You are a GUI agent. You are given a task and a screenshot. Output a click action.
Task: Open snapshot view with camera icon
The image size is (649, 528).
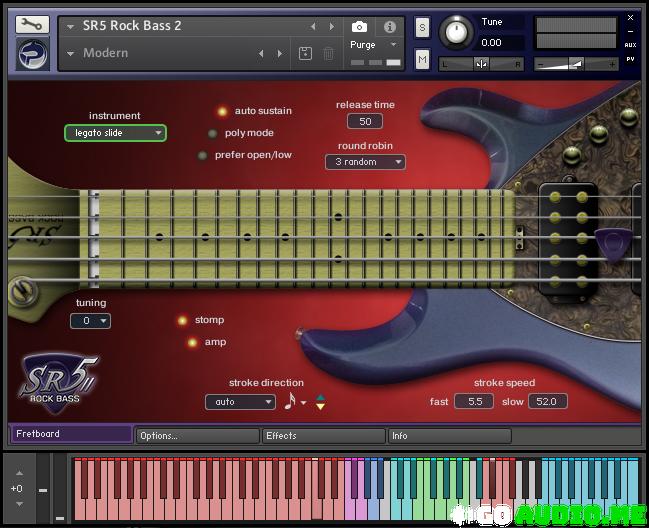[x=359, y=27]
